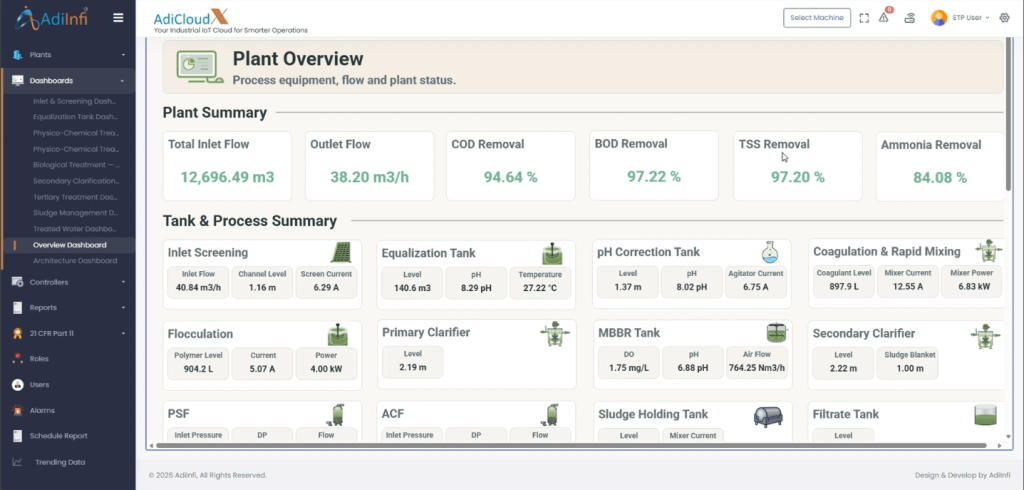
Task: Click the Polymer Level 904.2 L tile
Action: 199,363
